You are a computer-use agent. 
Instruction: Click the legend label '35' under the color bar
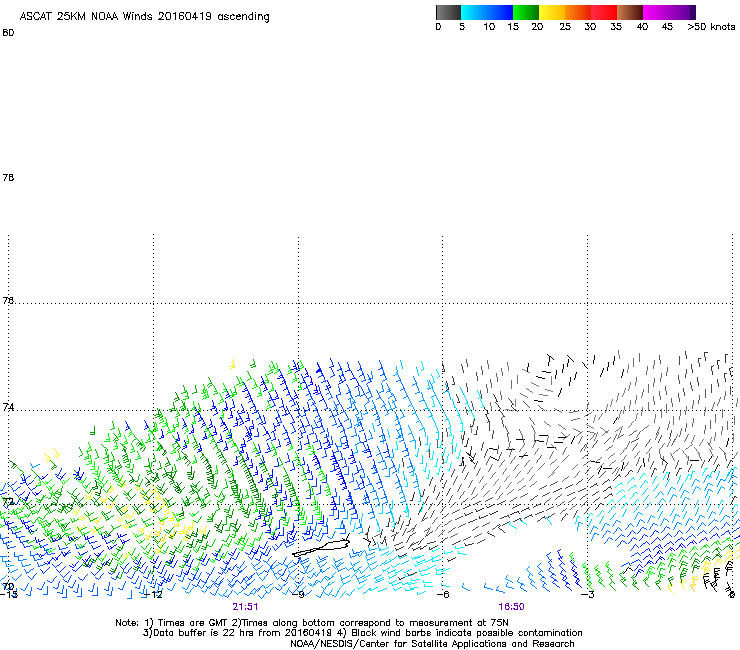(x=616, y=27)
